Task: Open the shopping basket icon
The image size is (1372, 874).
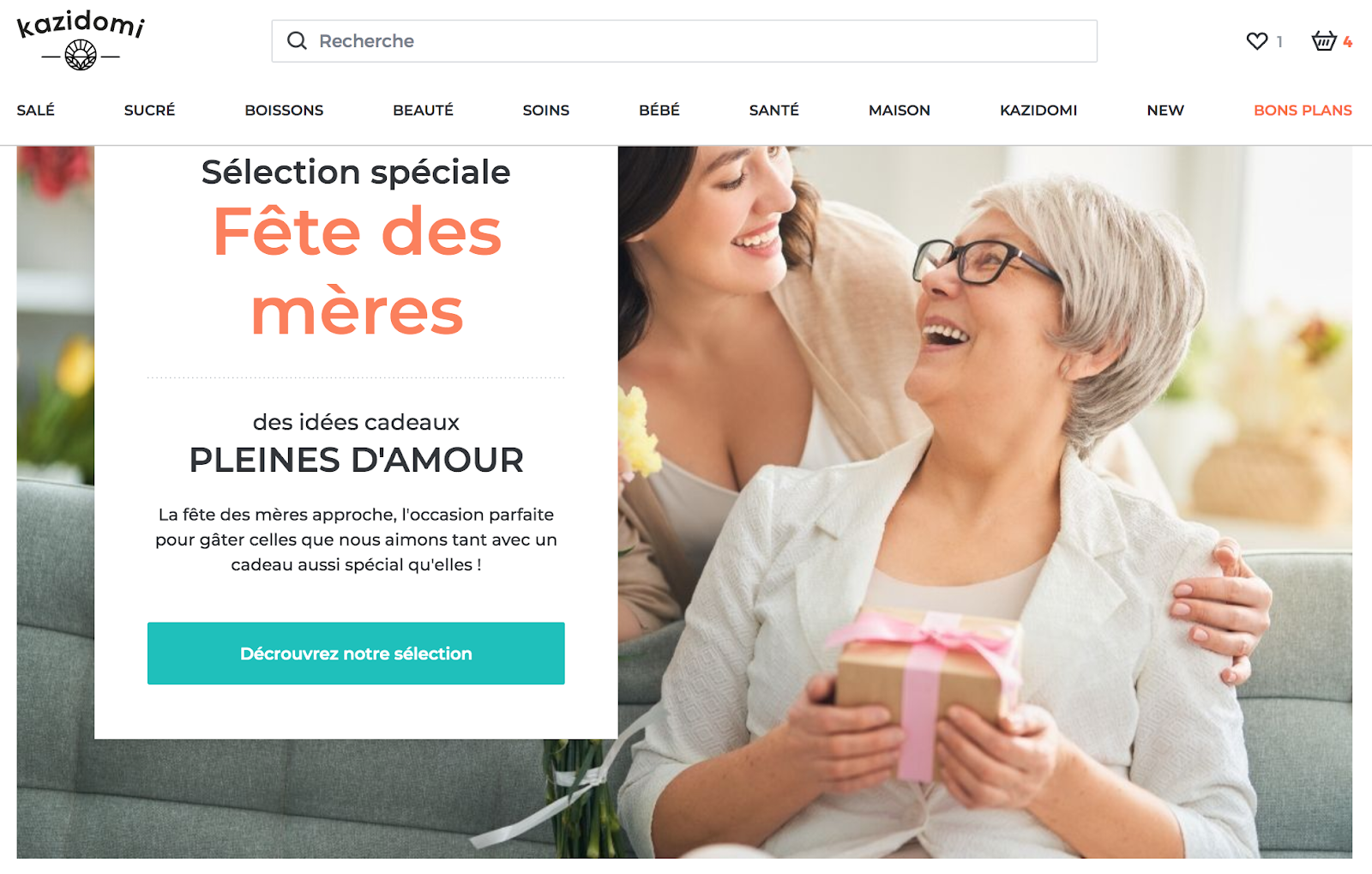Action: (1324, 40)
